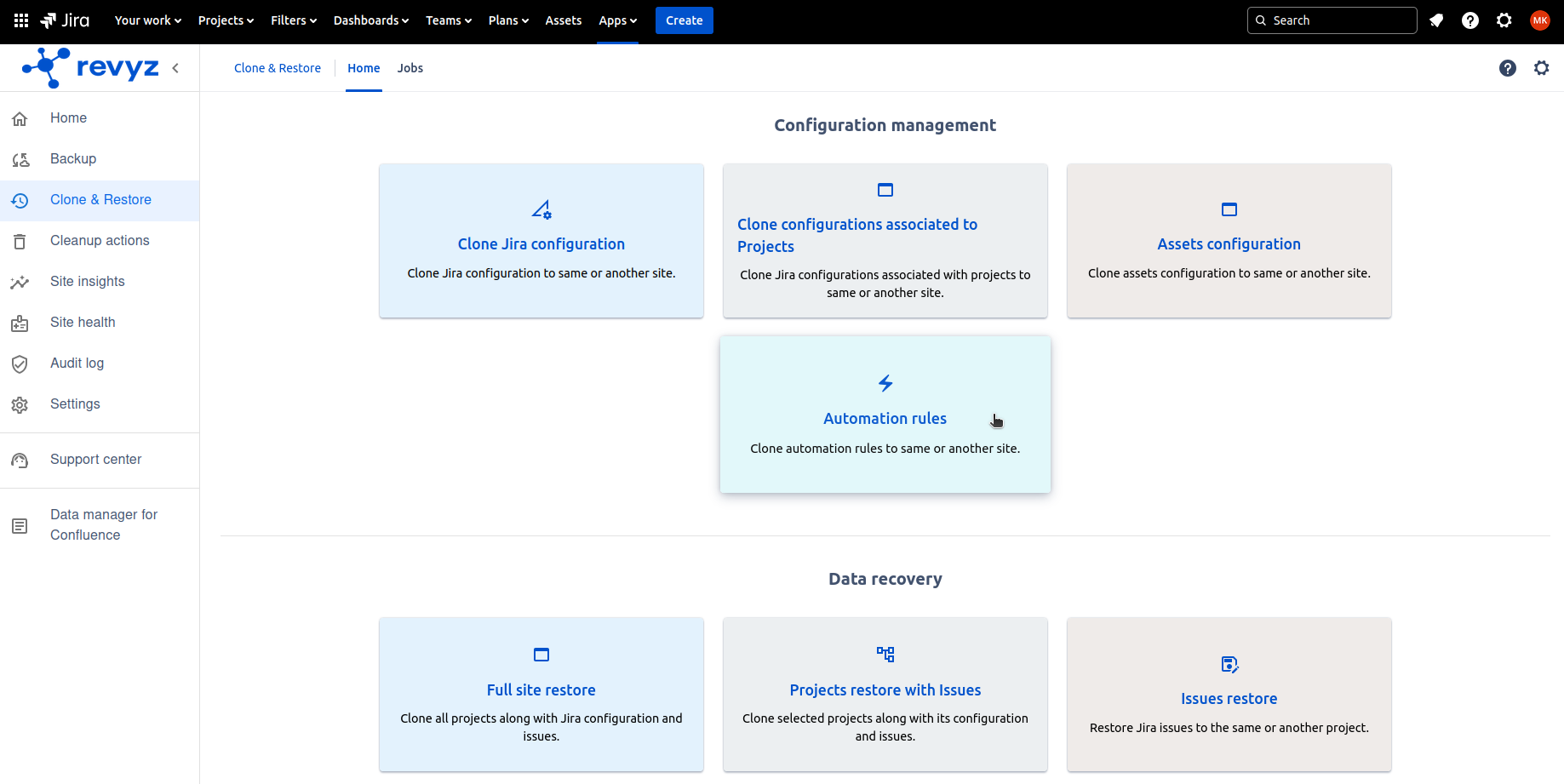Image resolution: width=1564 pixels, height=784 pixels.
Task: Switch to the Jobs tab
Action: tap(410, 68)
